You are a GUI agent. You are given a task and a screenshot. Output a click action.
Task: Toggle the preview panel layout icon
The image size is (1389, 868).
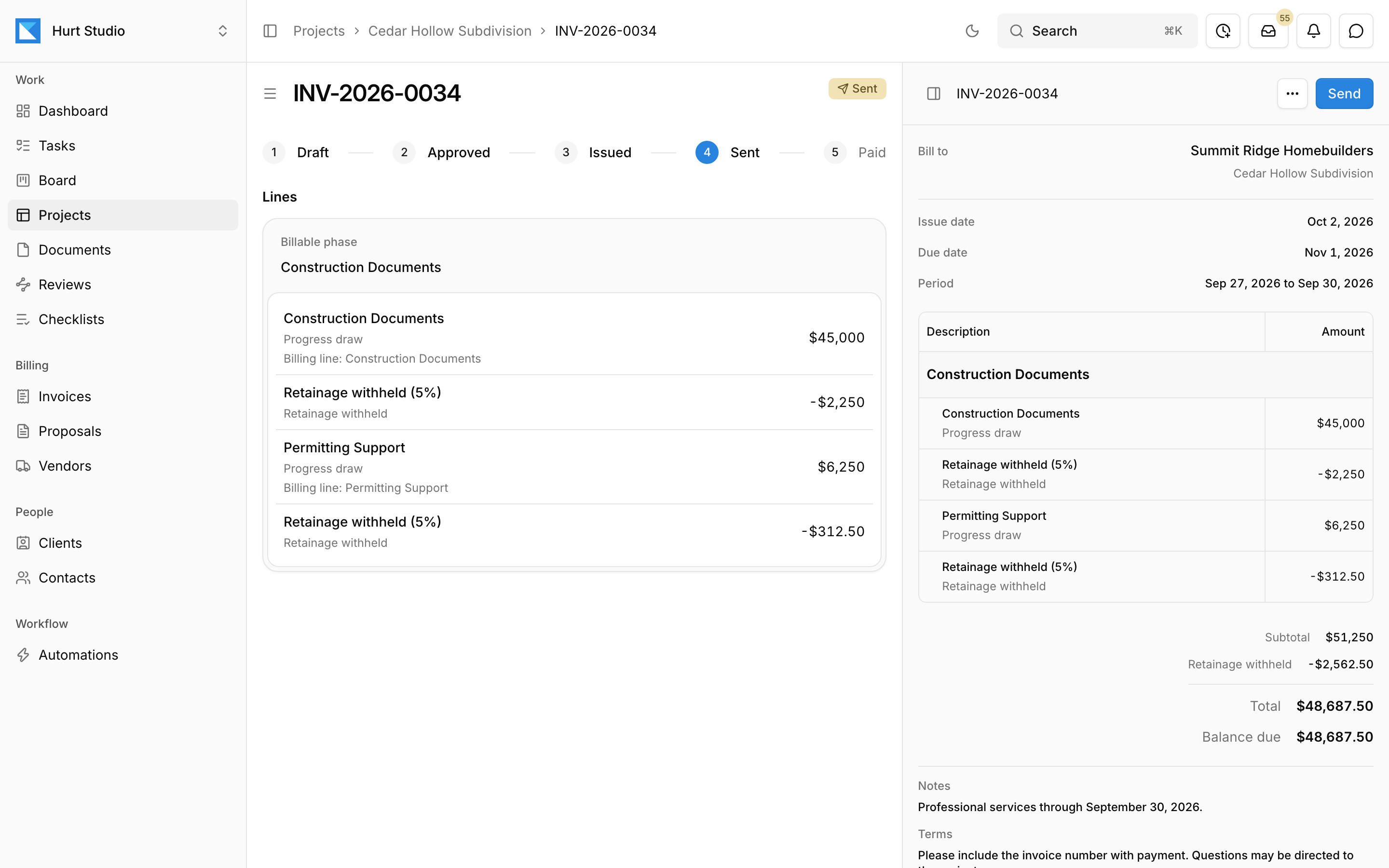click(933, 94)
